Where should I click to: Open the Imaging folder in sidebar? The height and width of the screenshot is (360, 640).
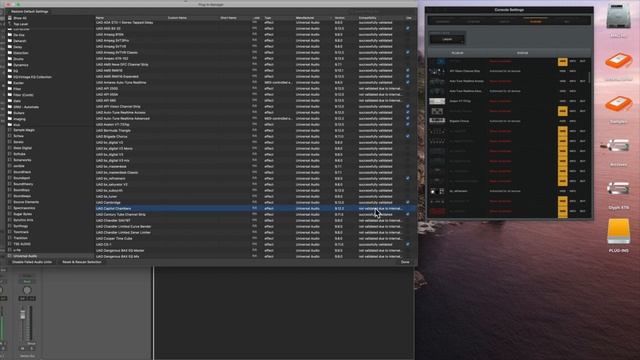[x=19, y=119]
